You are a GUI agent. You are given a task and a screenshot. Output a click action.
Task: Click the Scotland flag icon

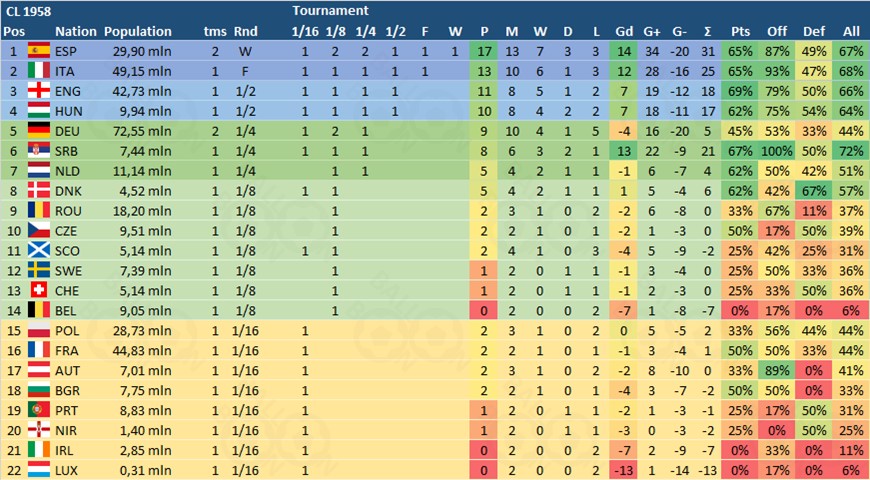tap(39, 251)
